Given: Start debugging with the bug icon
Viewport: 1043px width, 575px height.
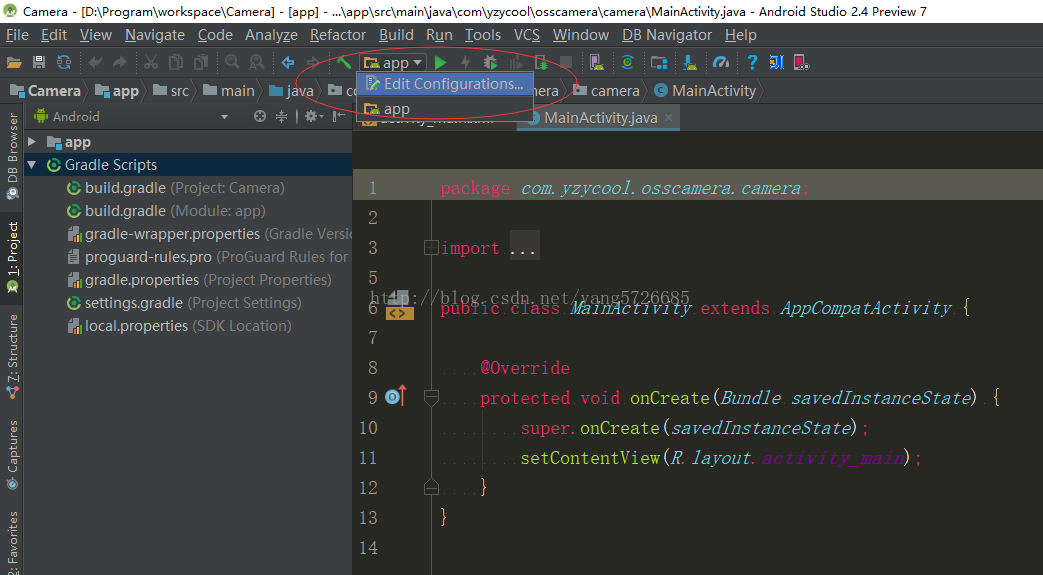Looking at the screenshot, I should click(x=490, y=63).
